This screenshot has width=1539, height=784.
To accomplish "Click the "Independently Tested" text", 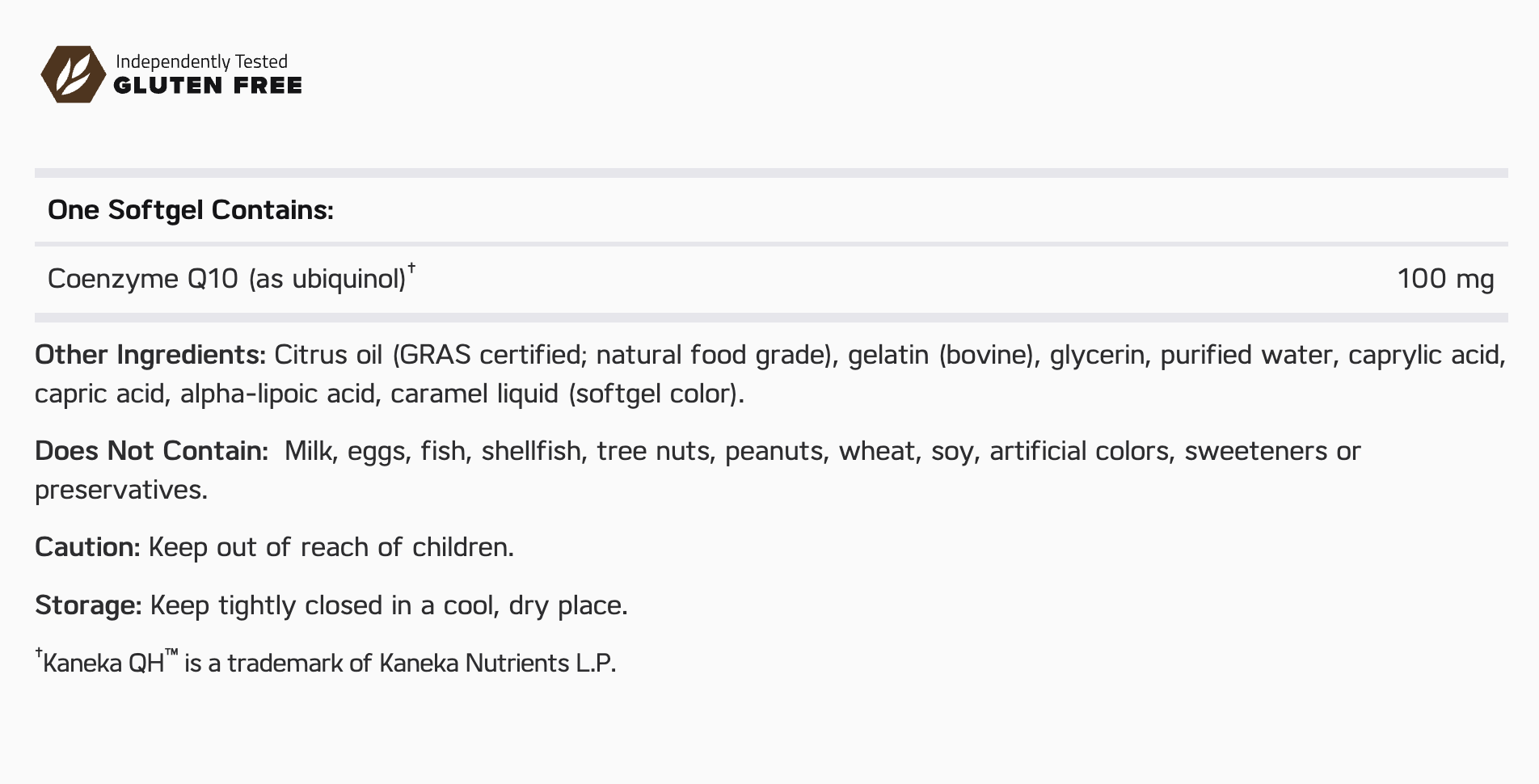I will point(201,61).
